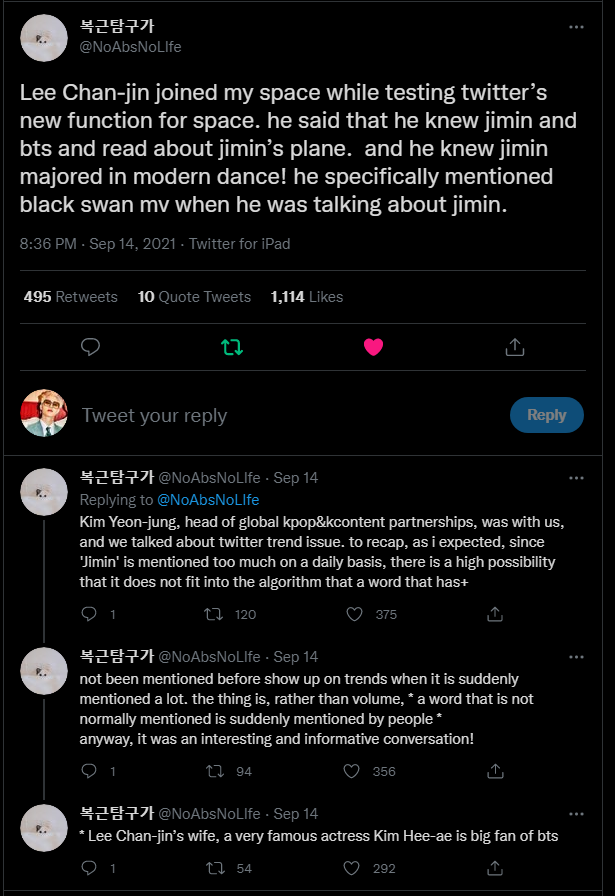615x896 pixels.
Task: Open more options on the Kim Hee-ae reply
Action: point(576,814)
